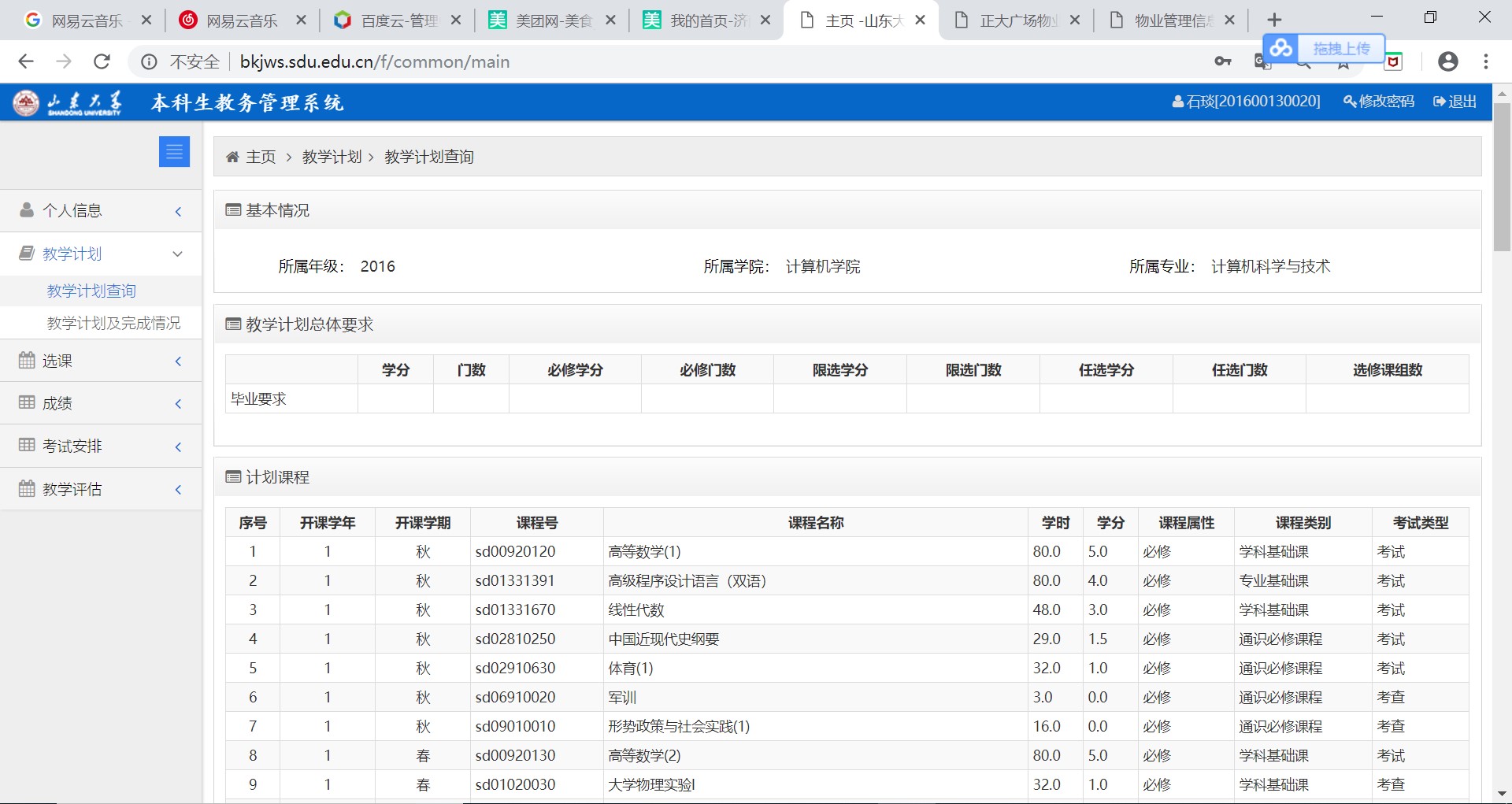Image resolution: width=1512 pixels, height=804 pixels.
Task: Click the 教学计划 book icon
Action: [27, 253]
